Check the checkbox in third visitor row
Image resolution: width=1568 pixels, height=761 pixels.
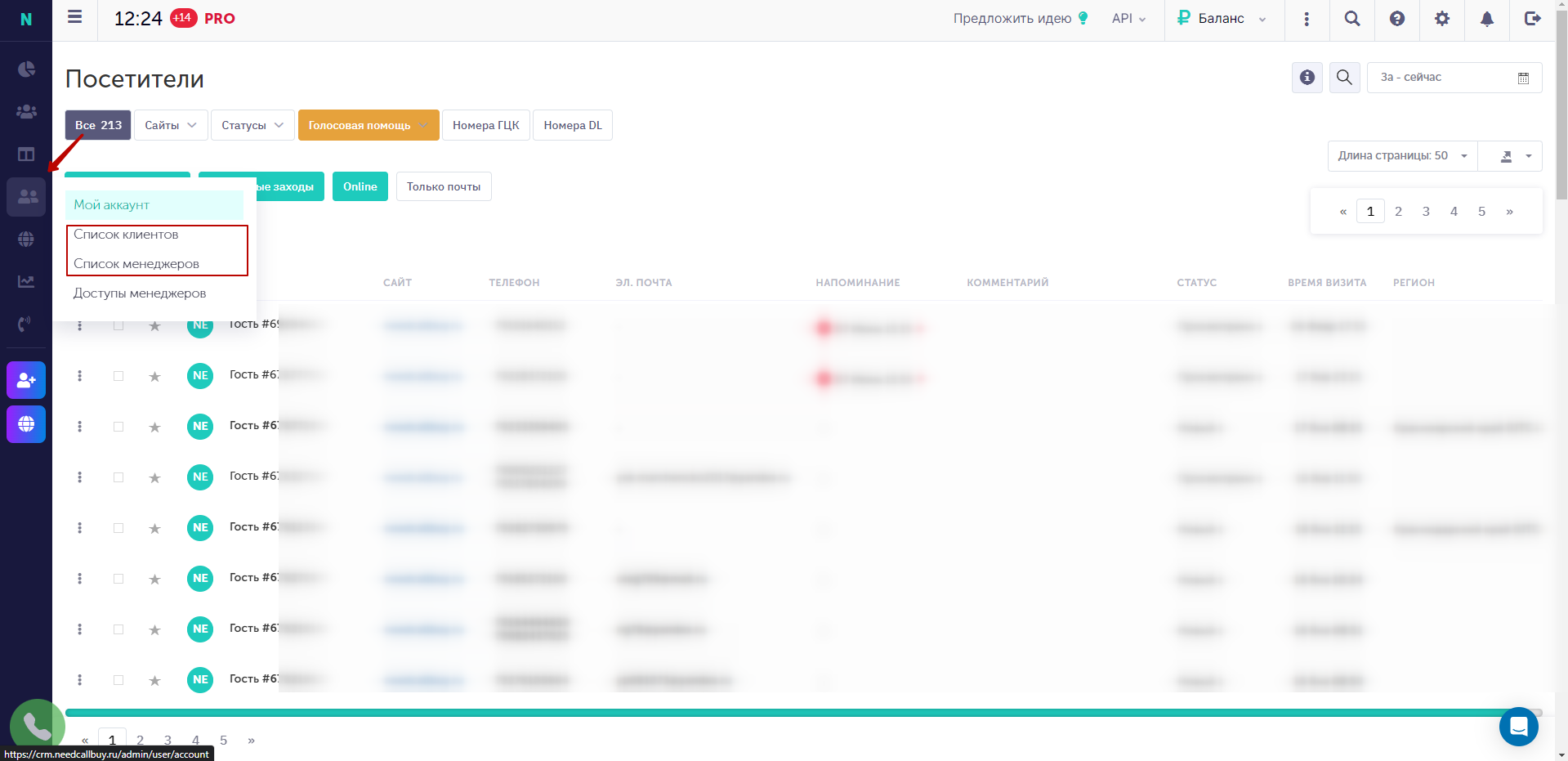point(118,427)
